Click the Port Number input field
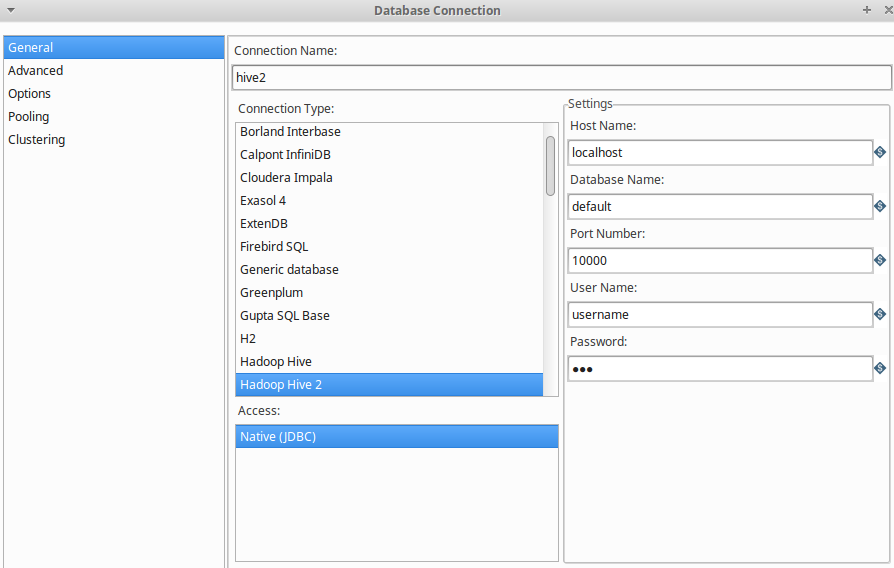The image size is (894, 568). coord(720,261)
